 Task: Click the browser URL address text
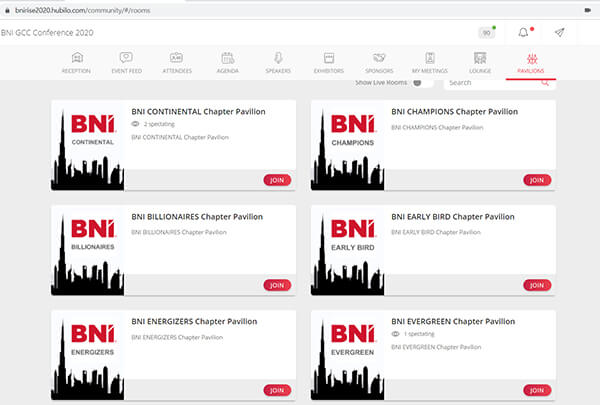pyautogui.click(x=83, y=10)
